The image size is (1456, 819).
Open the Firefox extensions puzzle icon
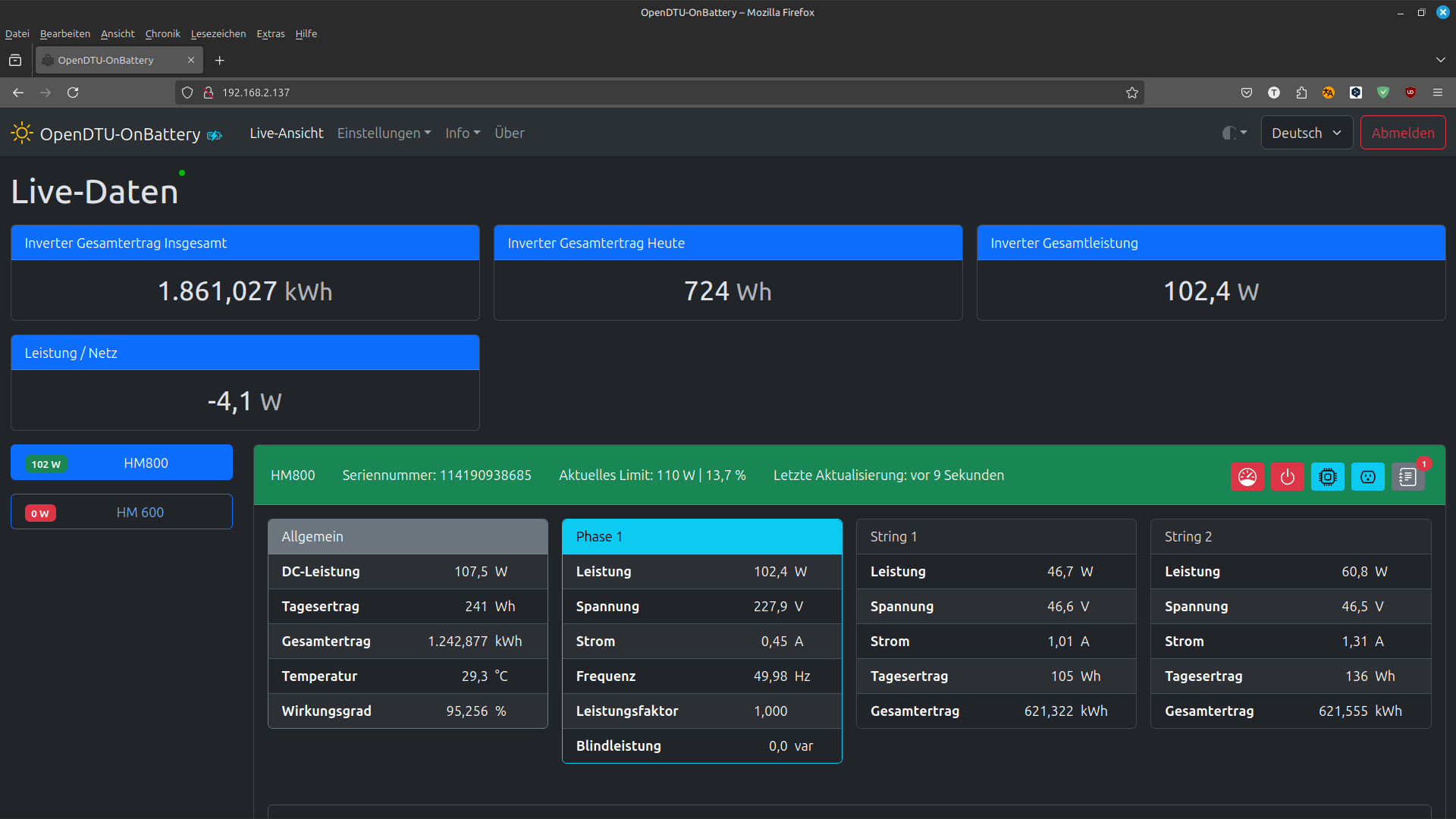1301,93
